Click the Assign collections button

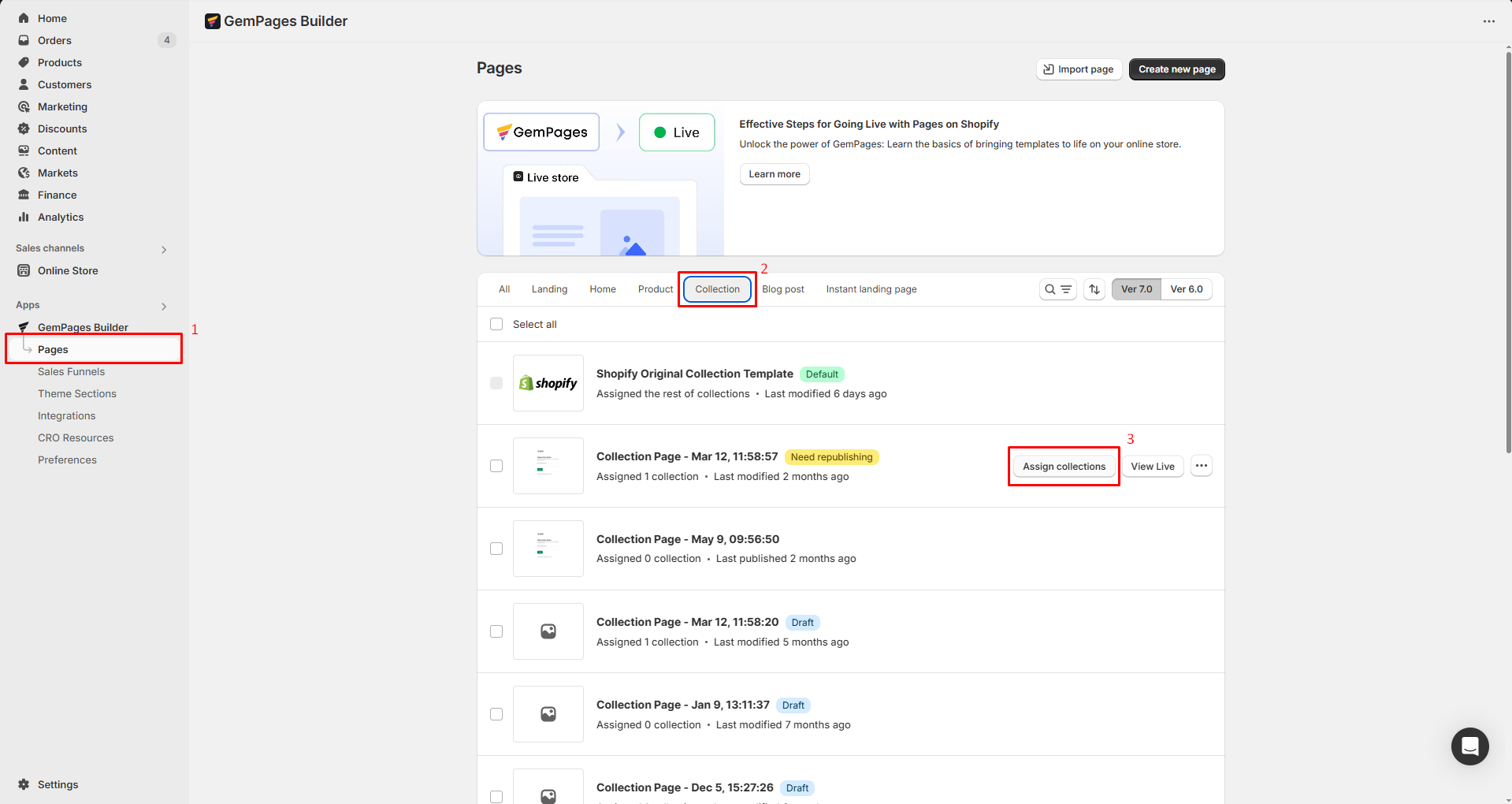pyautogui.click(x=1064, y=467)
